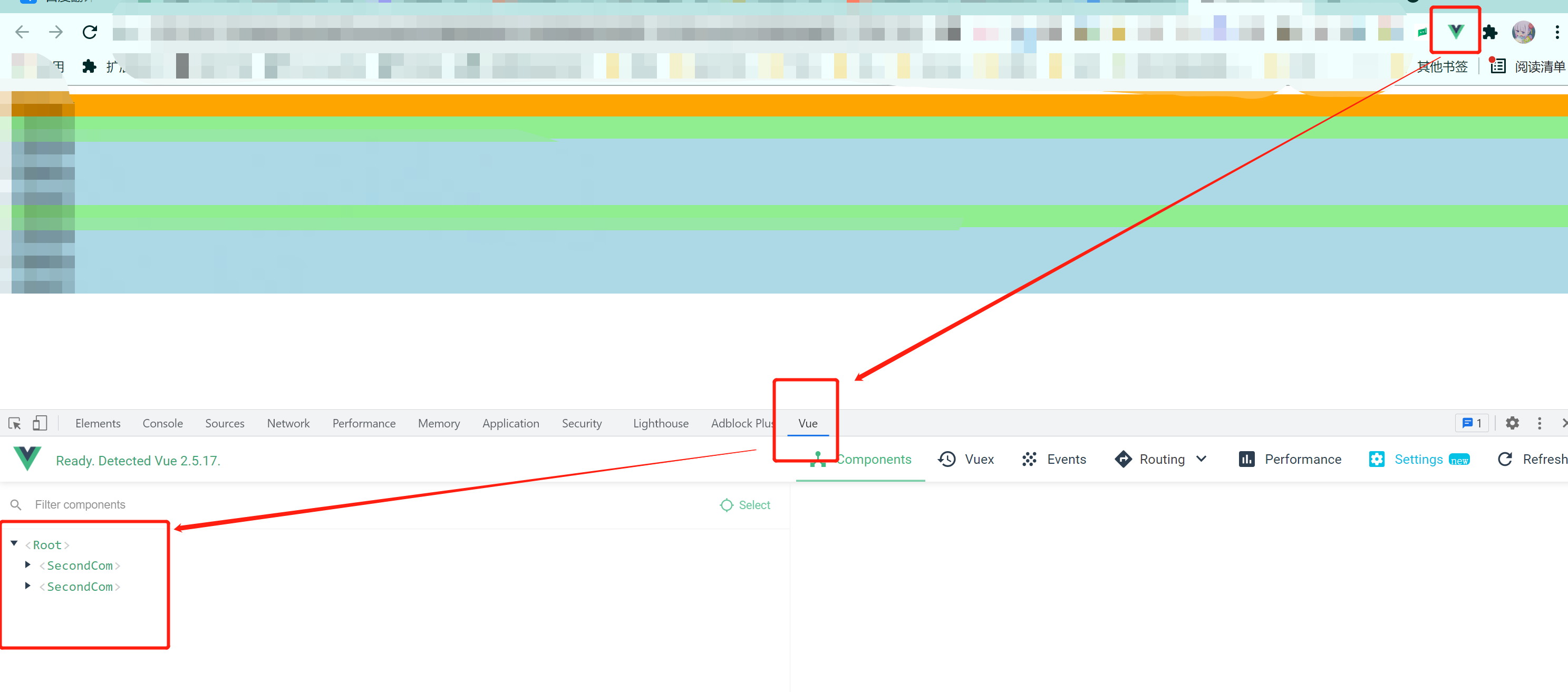
Task: Expand the first SecondCom component
Action: click(27, 565)
